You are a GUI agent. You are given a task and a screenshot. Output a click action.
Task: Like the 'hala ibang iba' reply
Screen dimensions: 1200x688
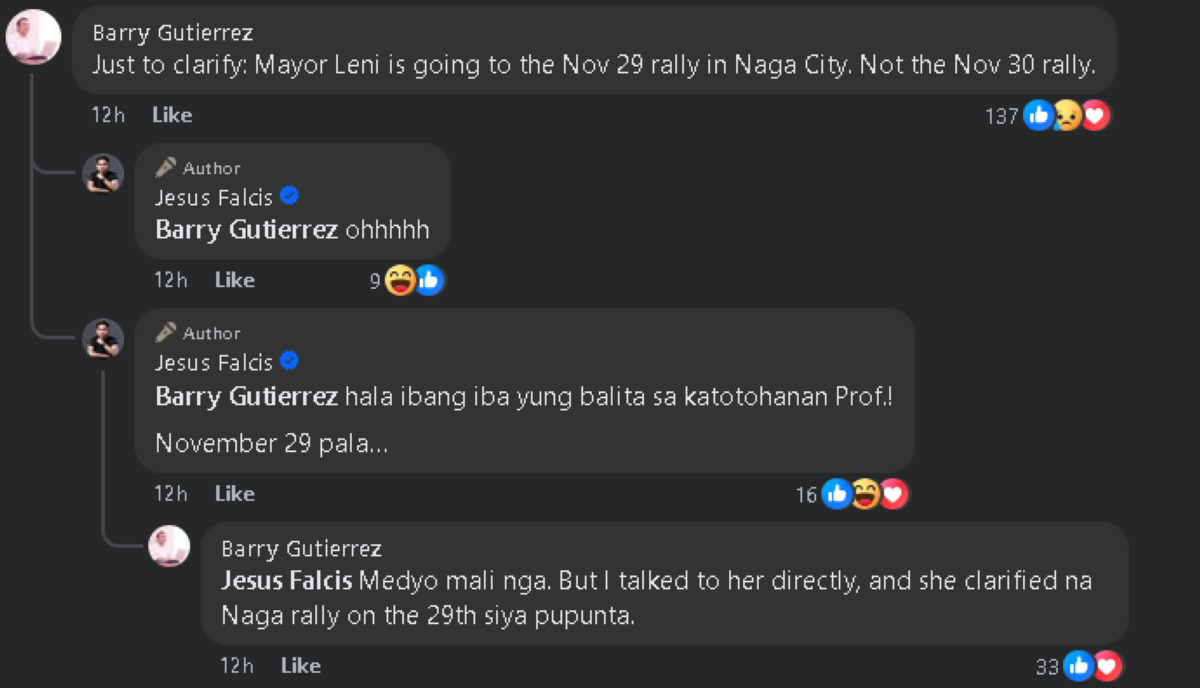click(234, 493)
